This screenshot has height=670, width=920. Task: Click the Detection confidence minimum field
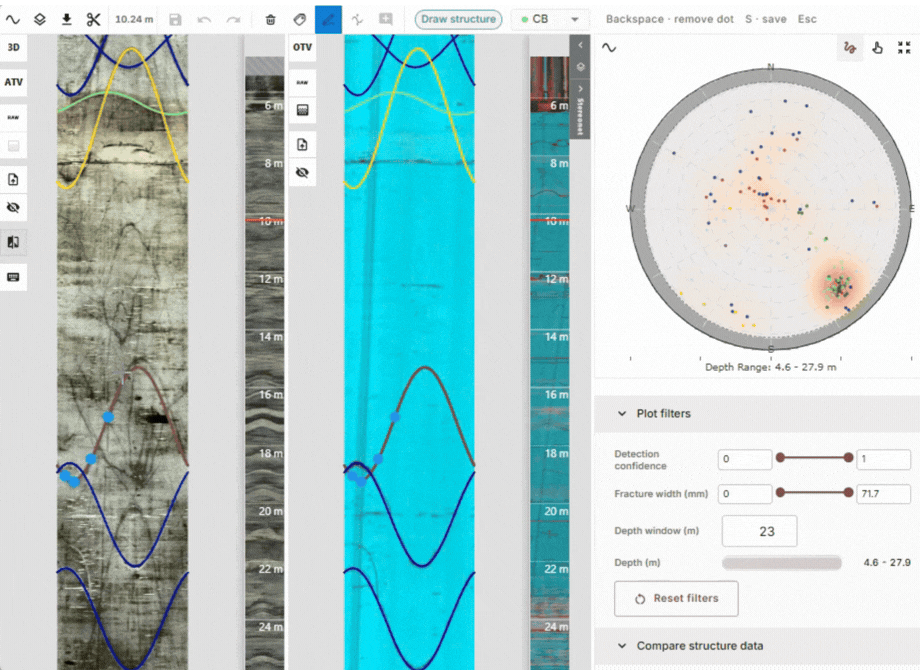[x=745, y=459]
